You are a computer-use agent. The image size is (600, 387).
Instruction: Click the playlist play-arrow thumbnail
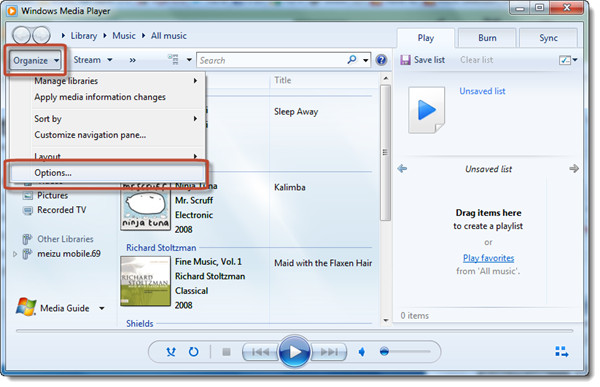click(426, 110)
